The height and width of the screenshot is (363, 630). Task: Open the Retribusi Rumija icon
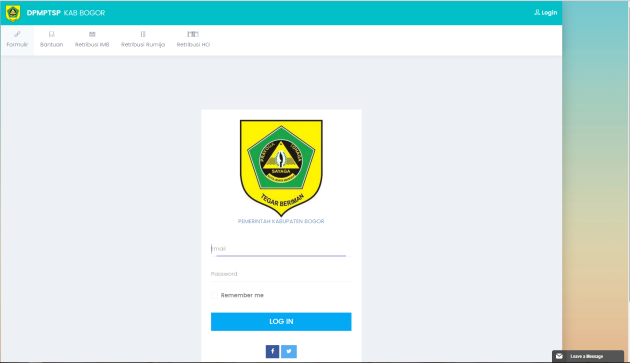[143, 34]
